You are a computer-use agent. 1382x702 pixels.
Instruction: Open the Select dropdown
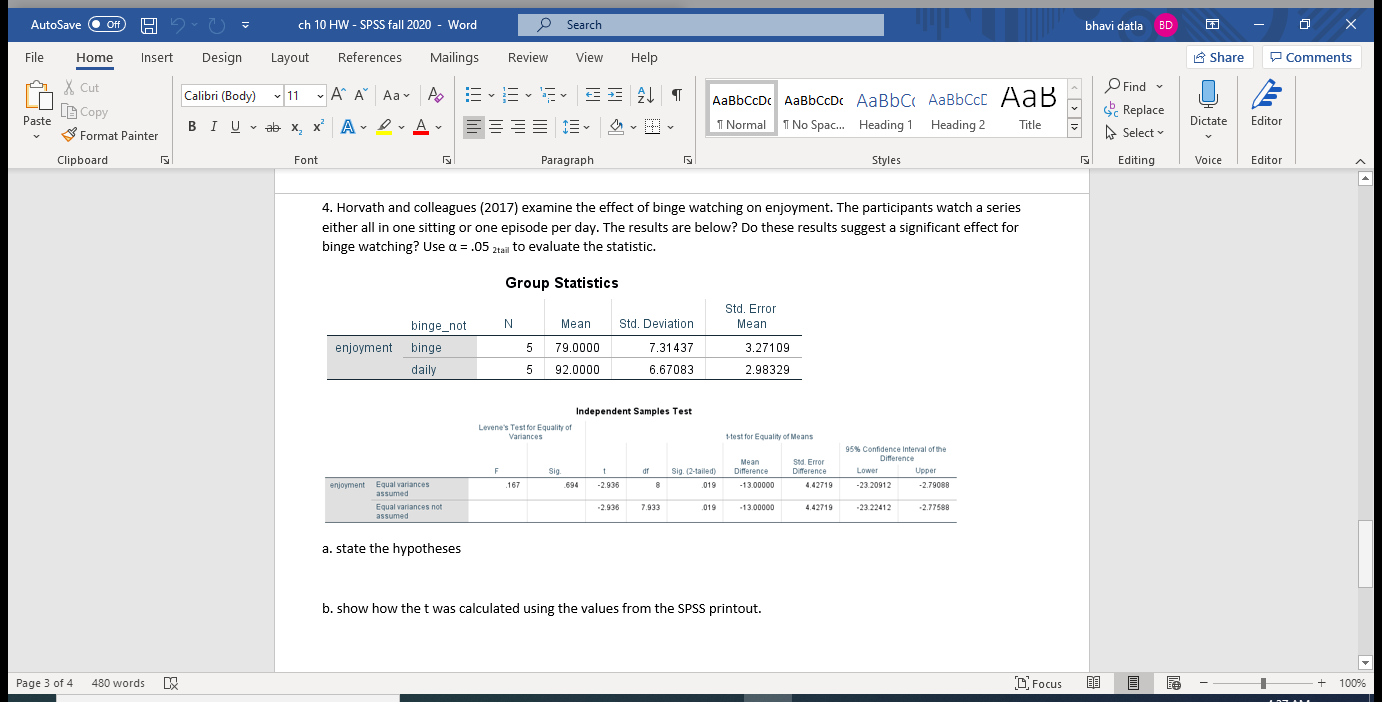1136,133
